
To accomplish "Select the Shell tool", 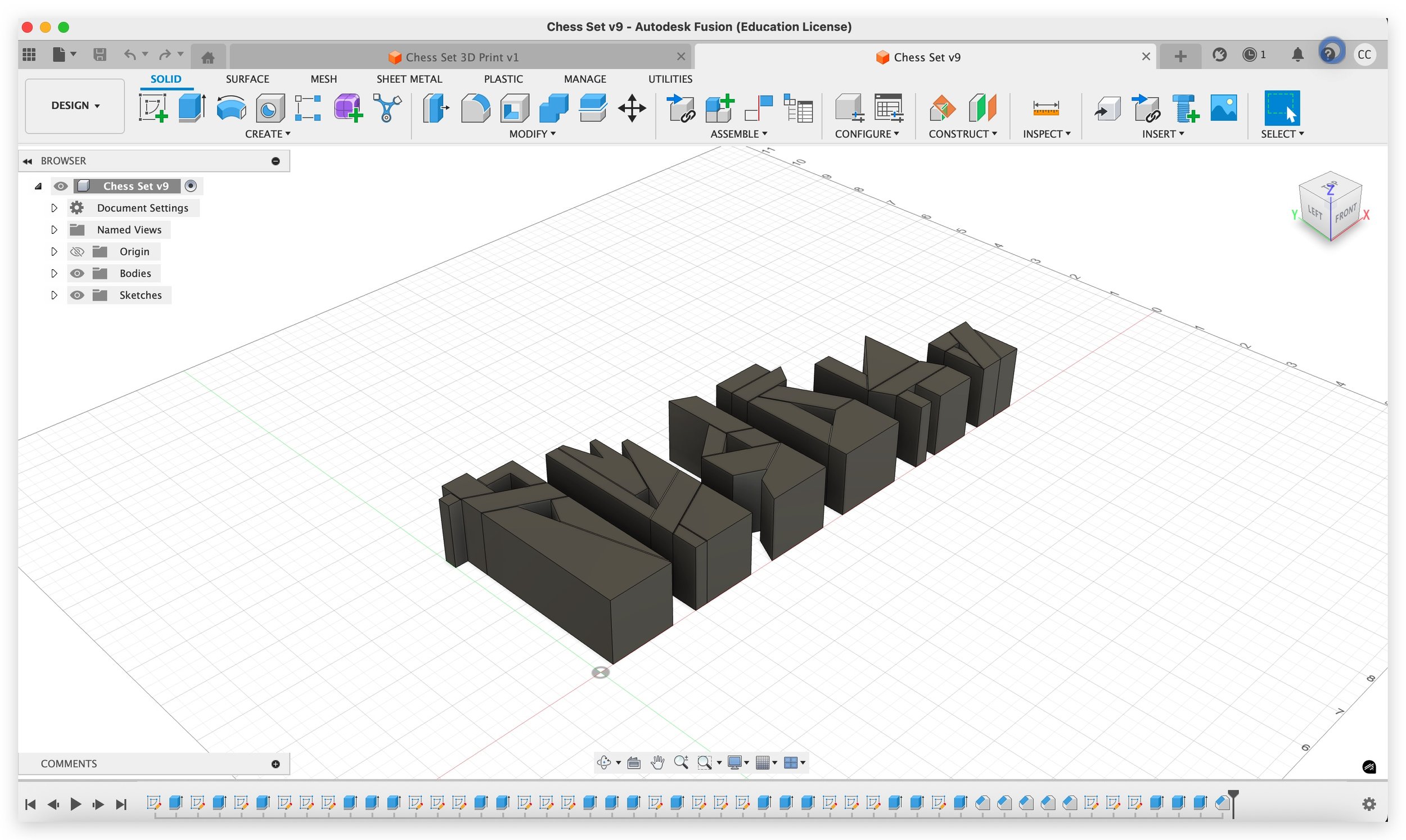I will (x=514, y=107).
